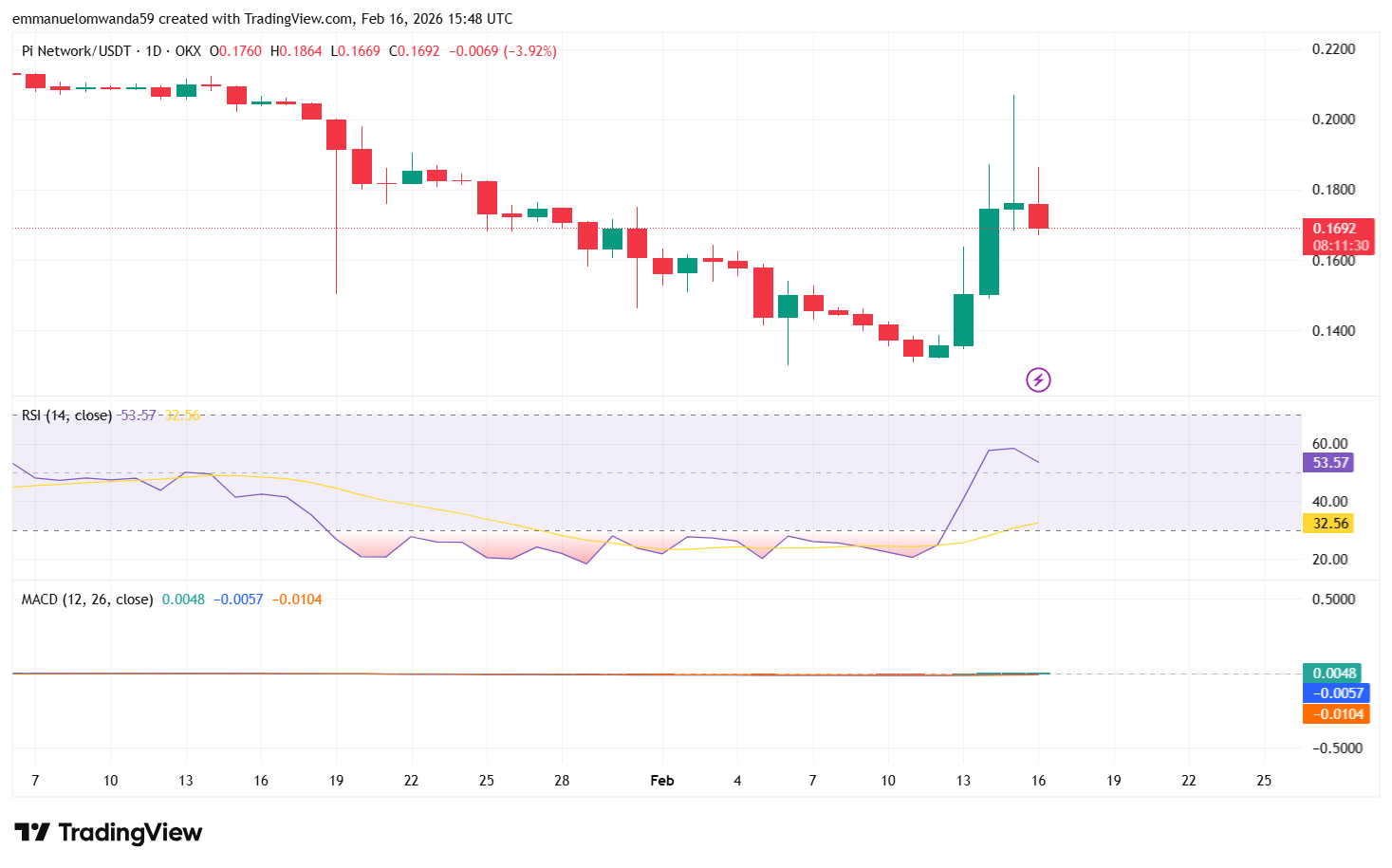Click the yellow 32.56 RSI MA value in legend
Screen dimensions: 1392x868
pyautogui.click(x=181, y=415)
